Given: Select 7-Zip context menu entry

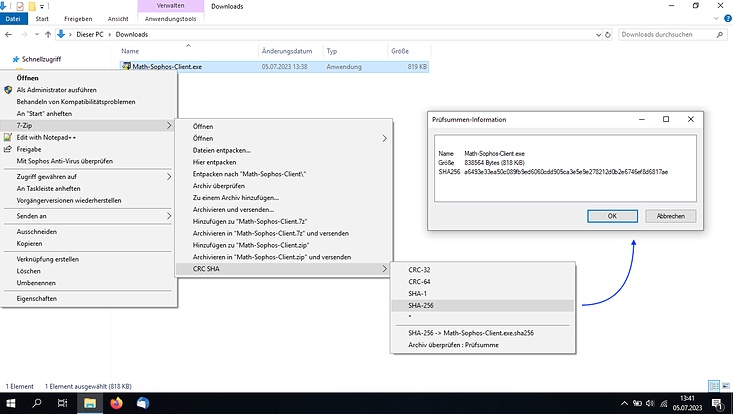Looking at the screenshot, I should click(89, 125).
